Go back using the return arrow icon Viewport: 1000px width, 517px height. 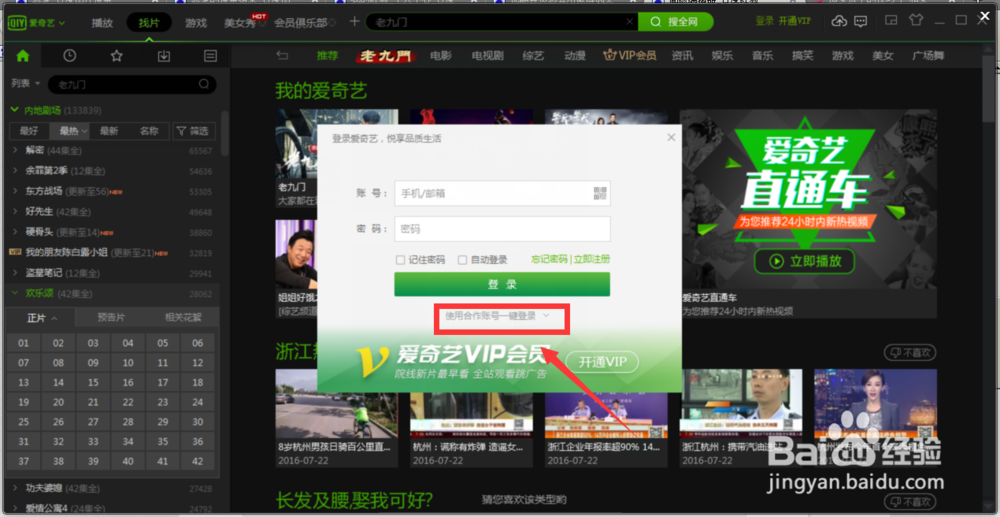pyautogui.click(x=283, y=55)
